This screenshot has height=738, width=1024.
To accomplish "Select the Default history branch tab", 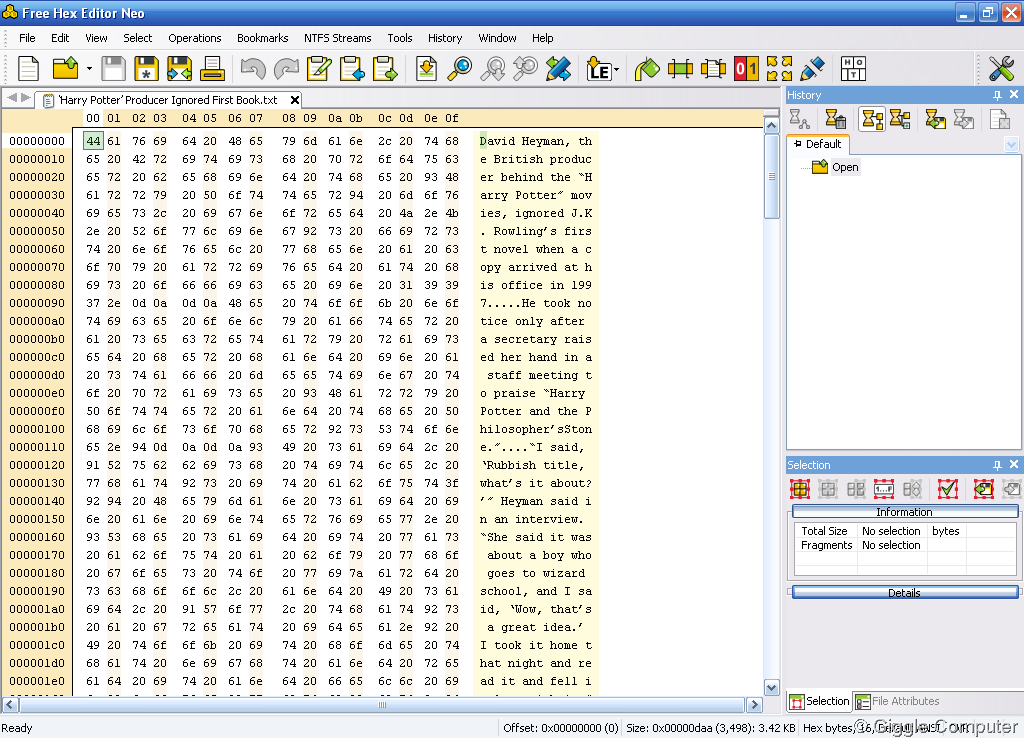I will (818, 144).
